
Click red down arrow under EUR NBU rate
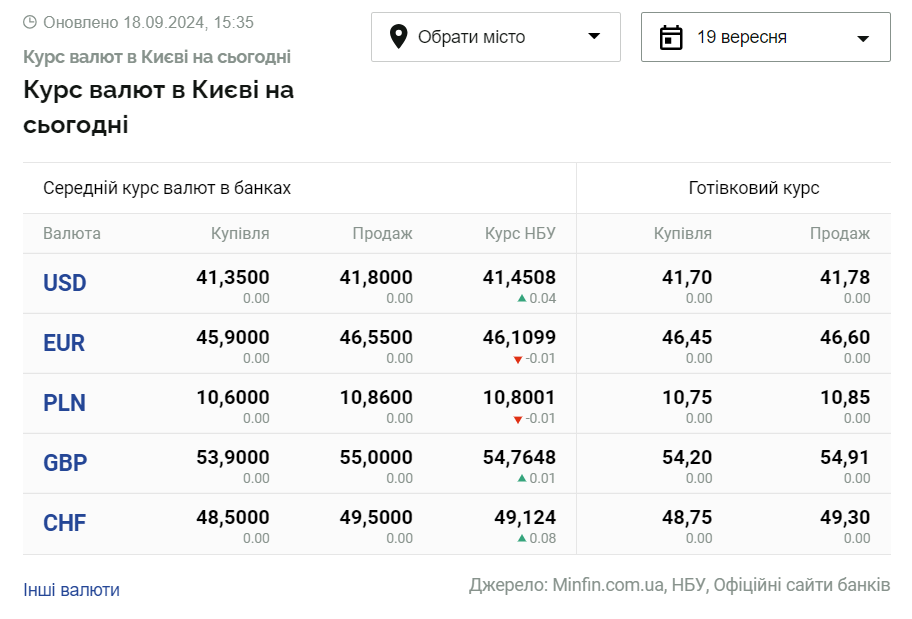517,359
